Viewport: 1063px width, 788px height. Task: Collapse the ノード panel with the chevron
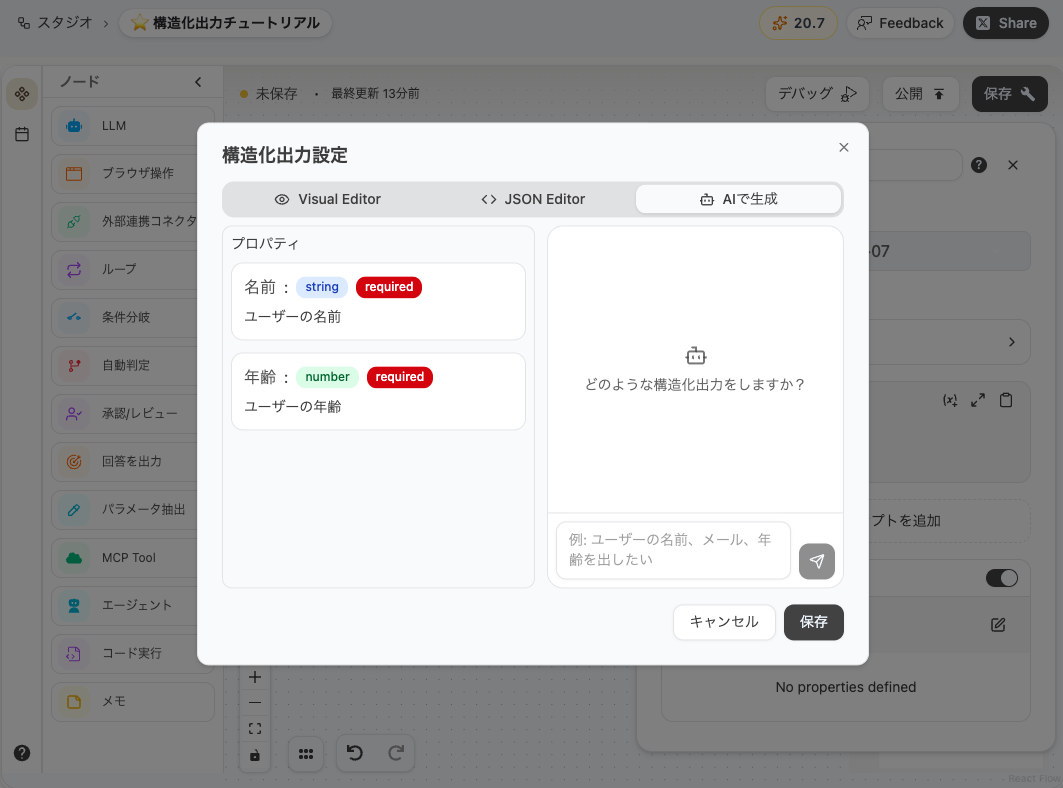coord(197,81)
